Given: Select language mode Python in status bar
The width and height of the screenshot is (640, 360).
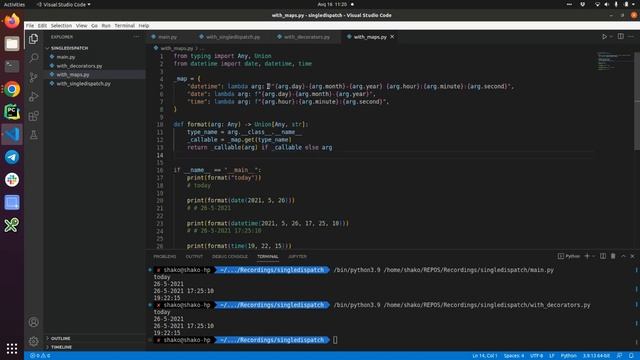Looking at the screenshot, I should point(569,356).
